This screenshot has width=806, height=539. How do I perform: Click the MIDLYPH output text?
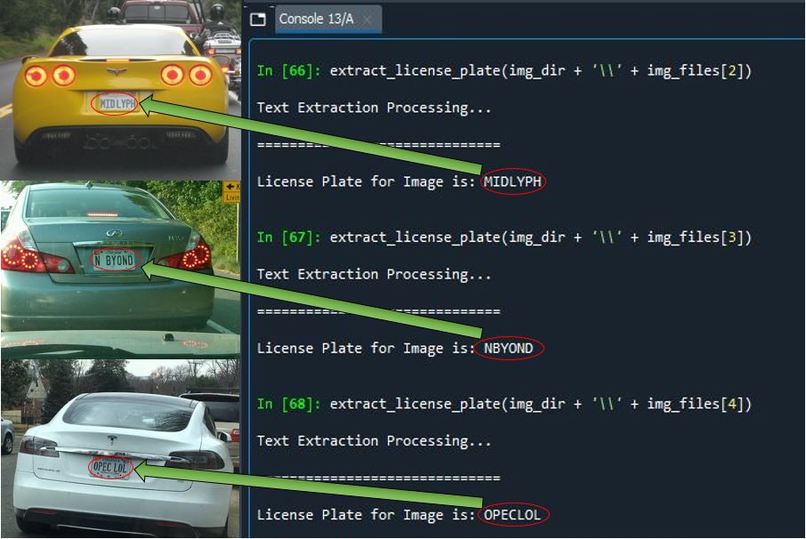pyautogui.click(x=512, y=181)
